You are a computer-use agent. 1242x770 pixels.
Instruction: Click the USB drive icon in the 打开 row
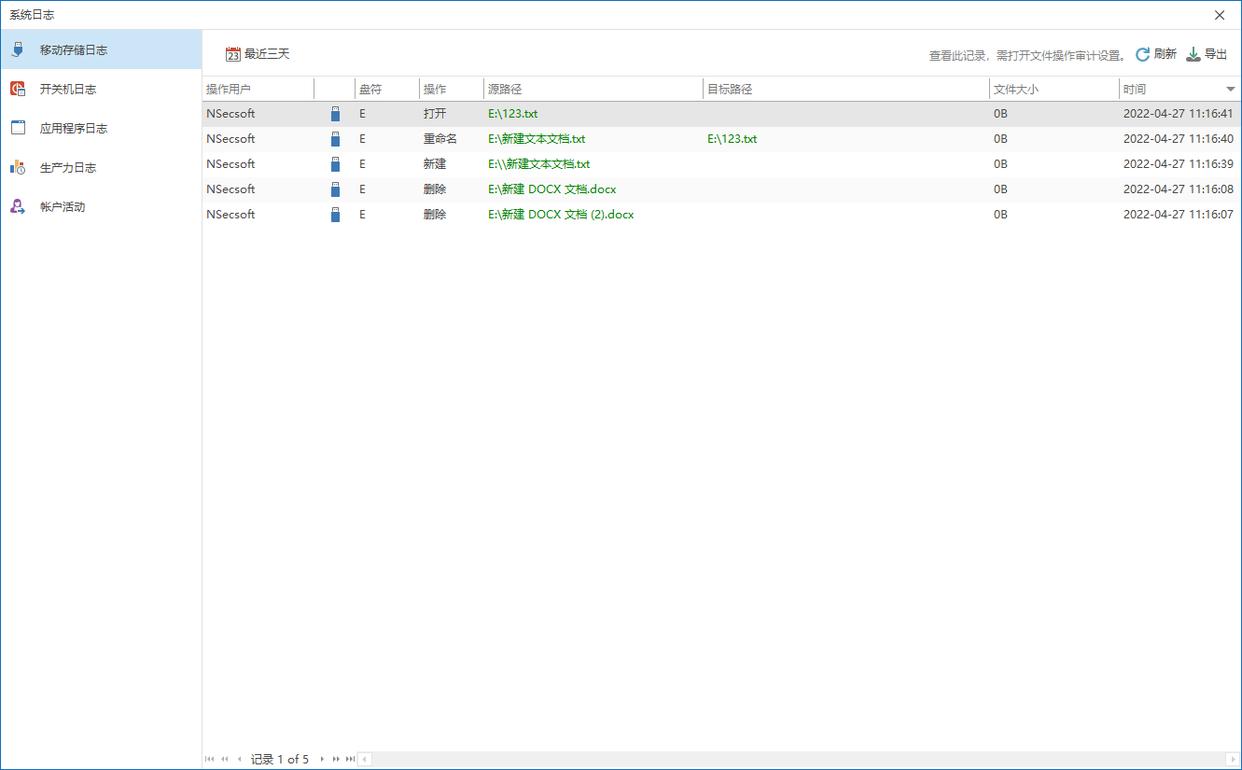click(335, 114)
